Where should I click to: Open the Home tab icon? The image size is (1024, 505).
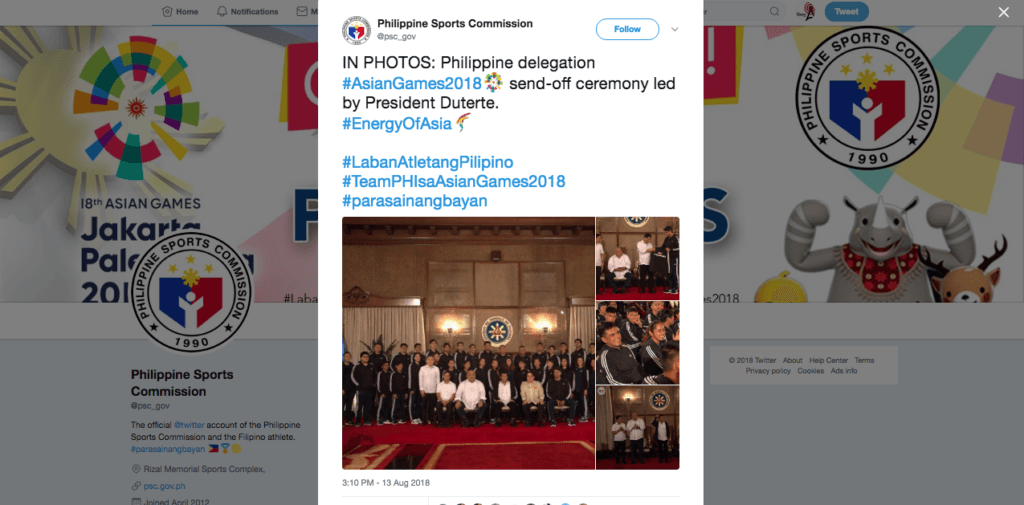click(168, 11)
